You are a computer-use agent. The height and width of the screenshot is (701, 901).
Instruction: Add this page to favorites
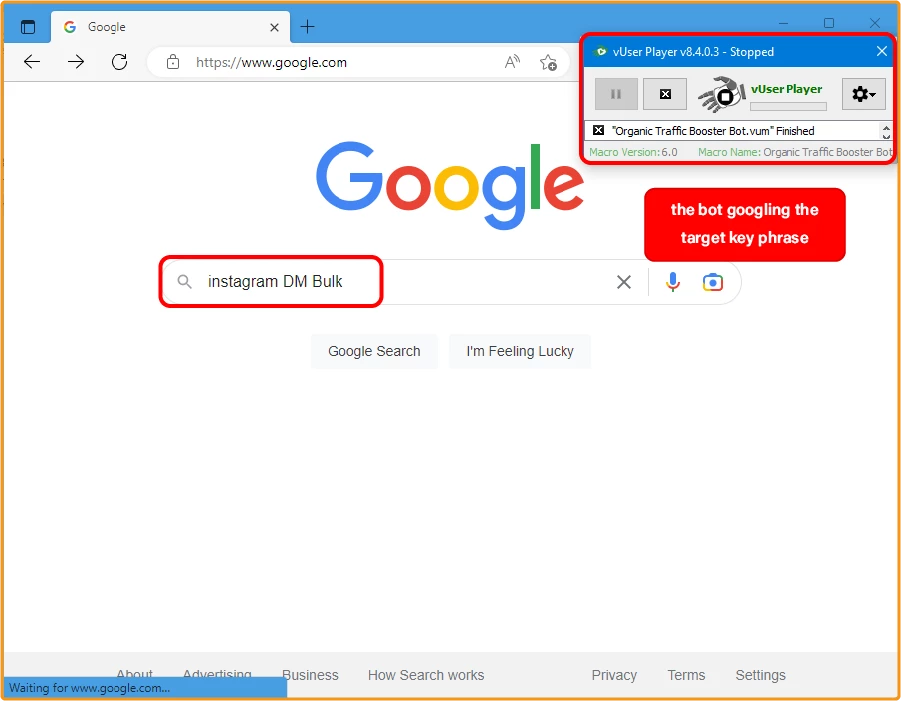pos(548,62)
